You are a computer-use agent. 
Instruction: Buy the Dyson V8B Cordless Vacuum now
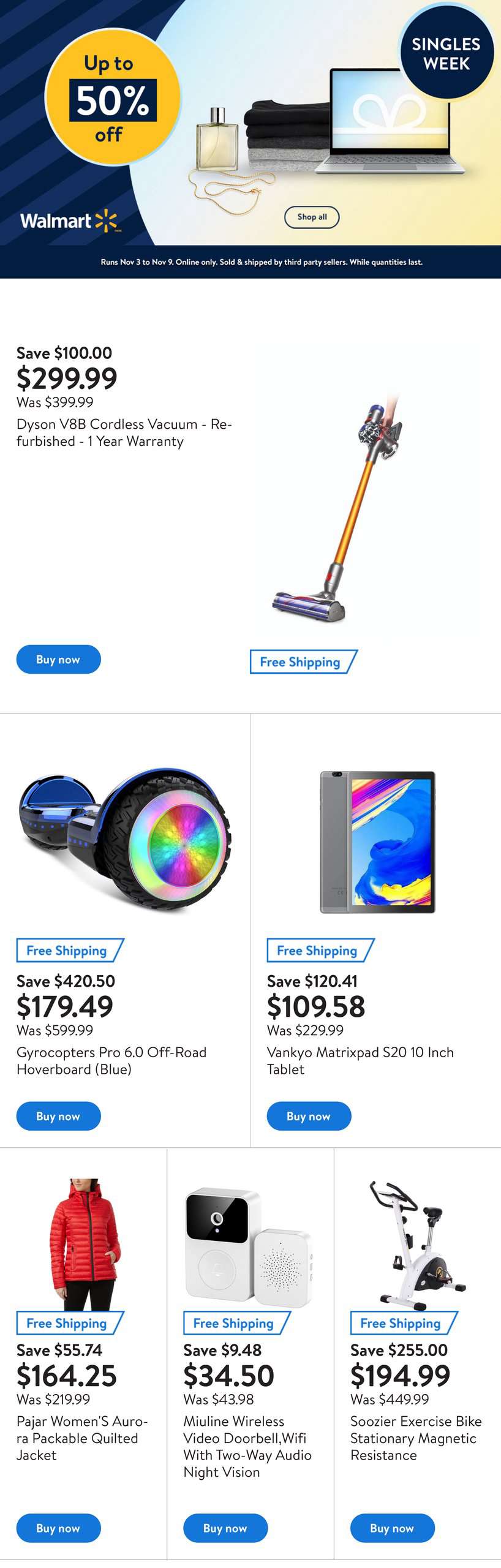point(59,659)
